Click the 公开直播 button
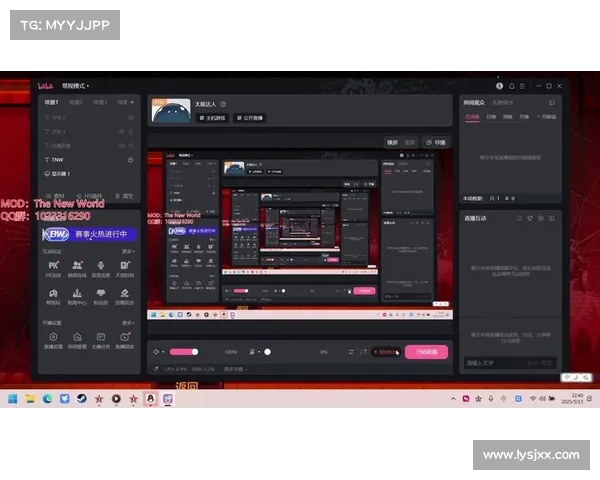 click(252, 117)
